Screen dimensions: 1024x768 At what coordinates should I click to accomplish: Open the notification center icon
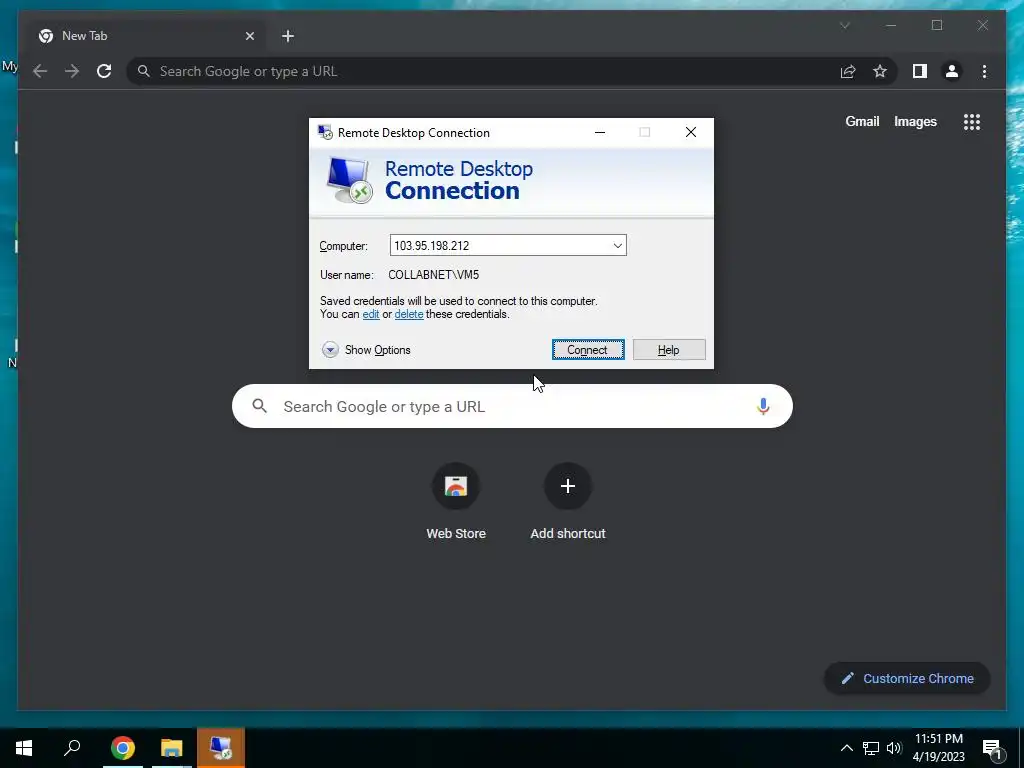click(993, 748)
